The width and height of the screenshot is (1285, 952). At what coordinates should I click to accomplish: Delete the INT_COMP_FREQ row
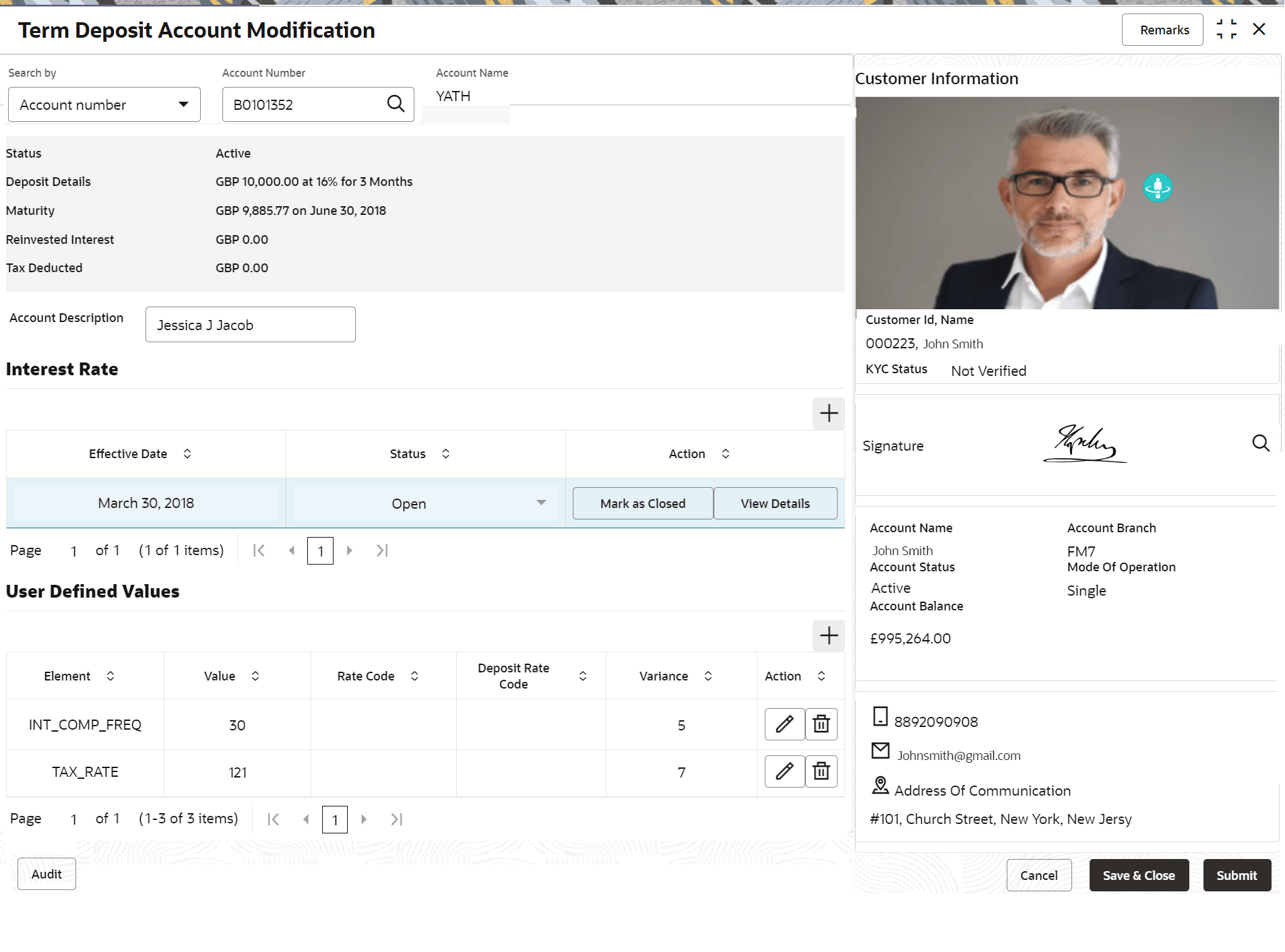821,724
